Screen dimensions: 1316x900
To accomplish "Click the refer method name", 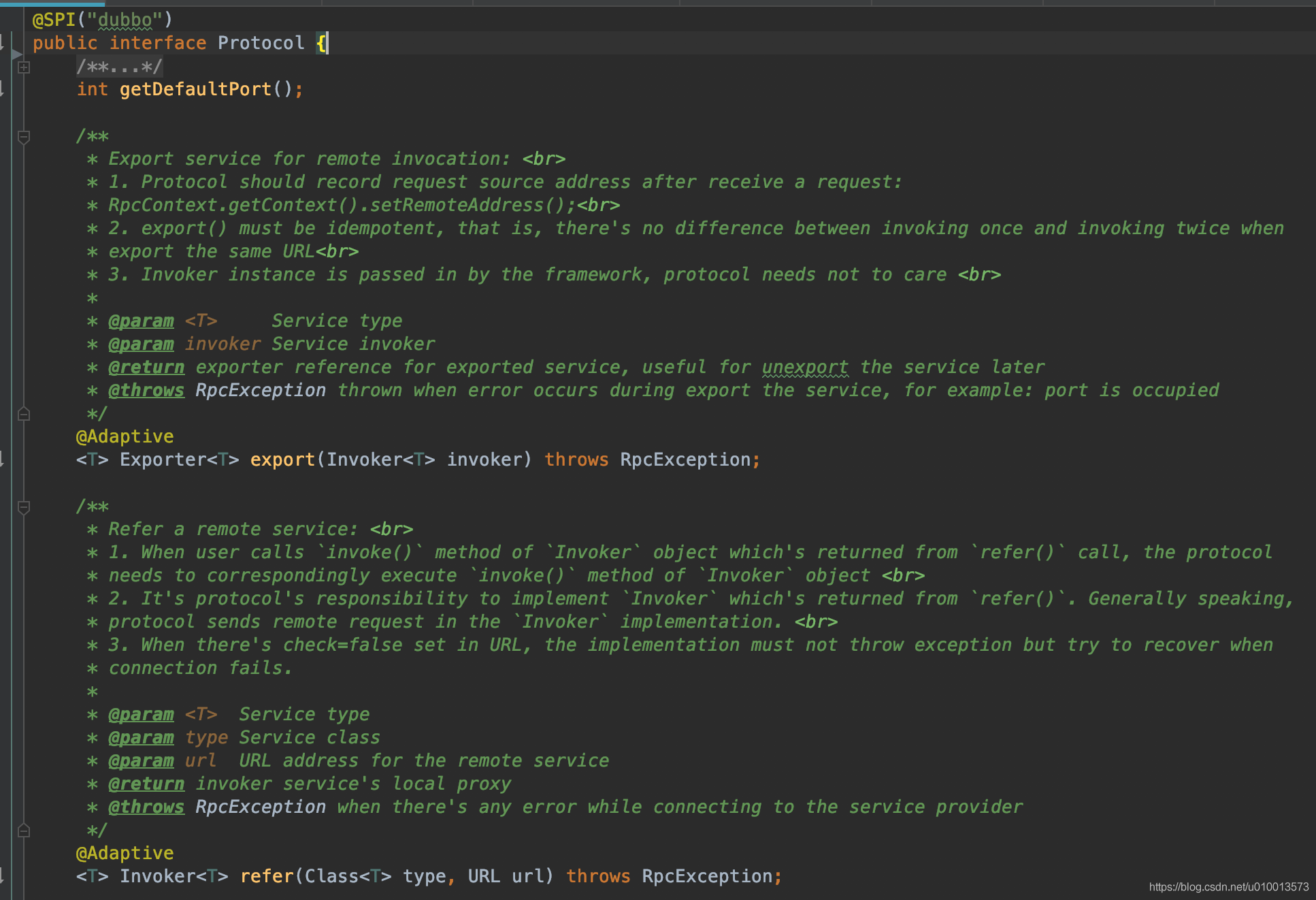I will tap(266, 876).
